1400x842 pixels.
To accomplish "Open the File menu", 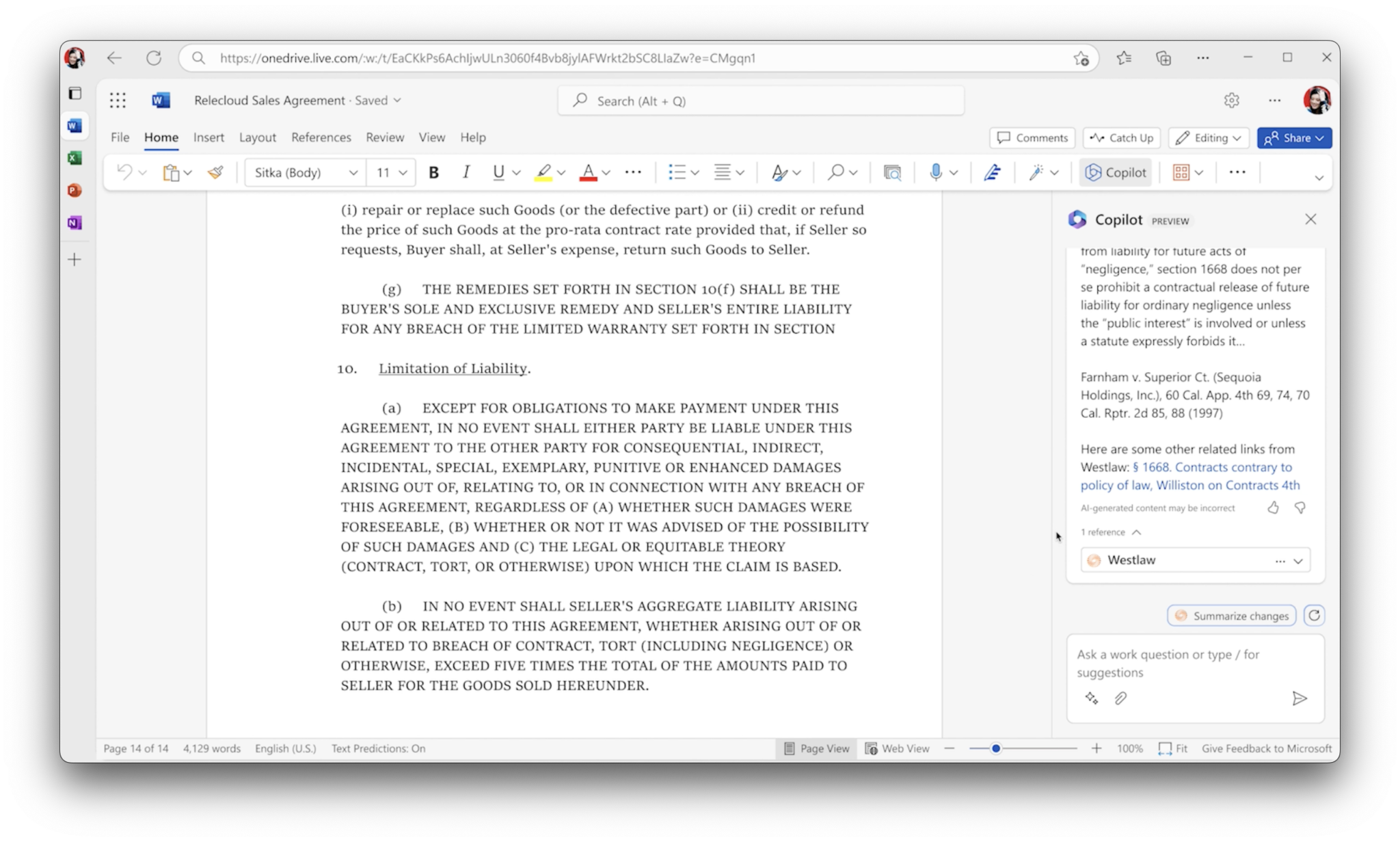I will click(120, 137).
